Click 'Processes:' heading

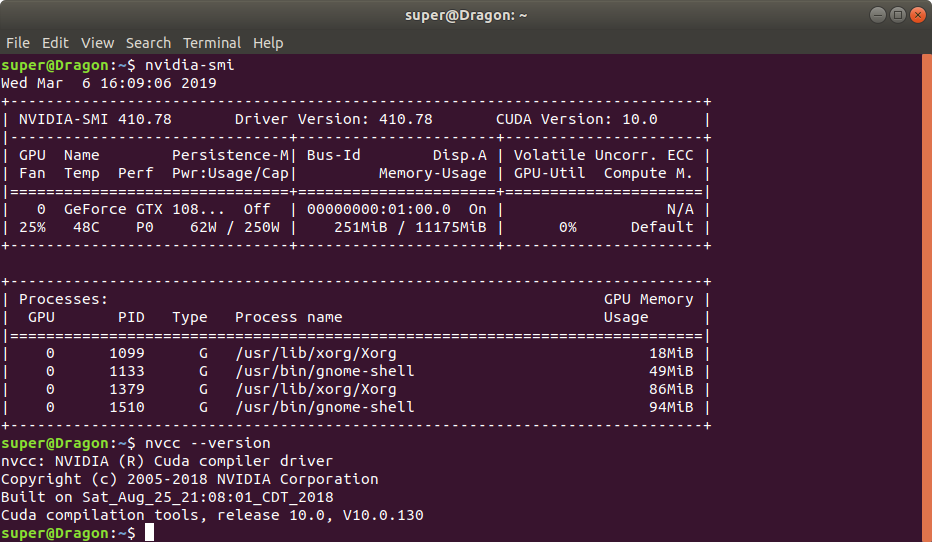tap(64, 299)
